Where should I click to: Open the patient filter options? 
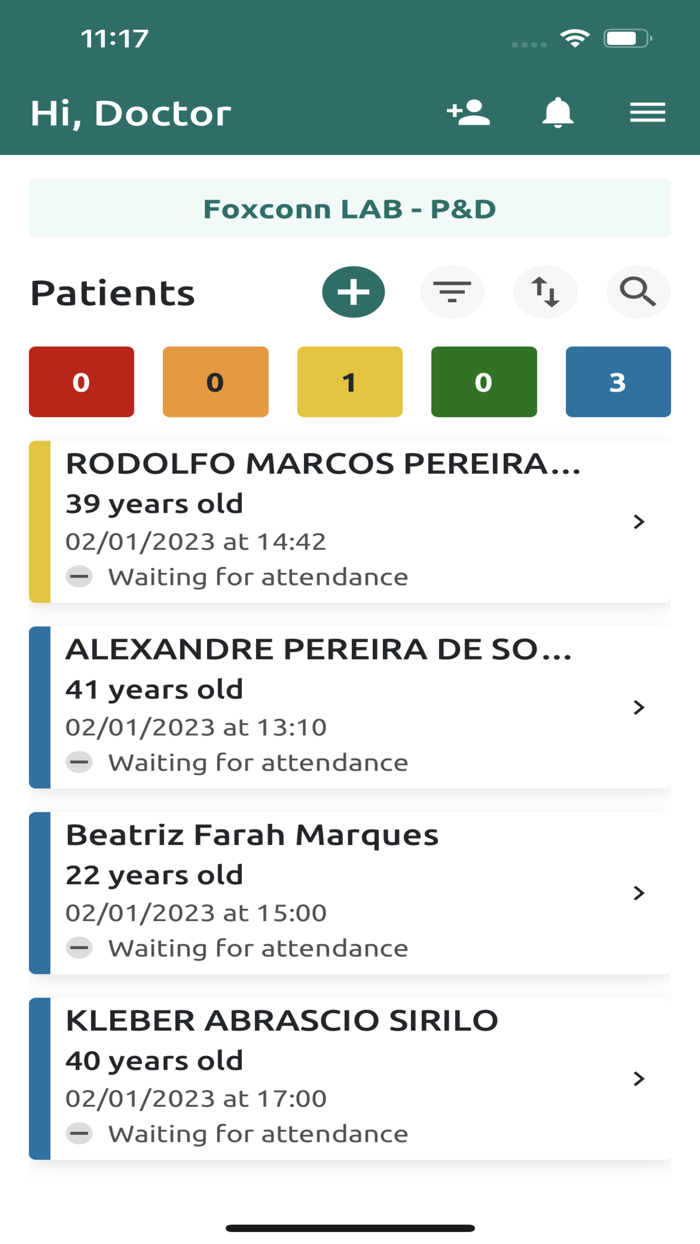coord(452,292)
